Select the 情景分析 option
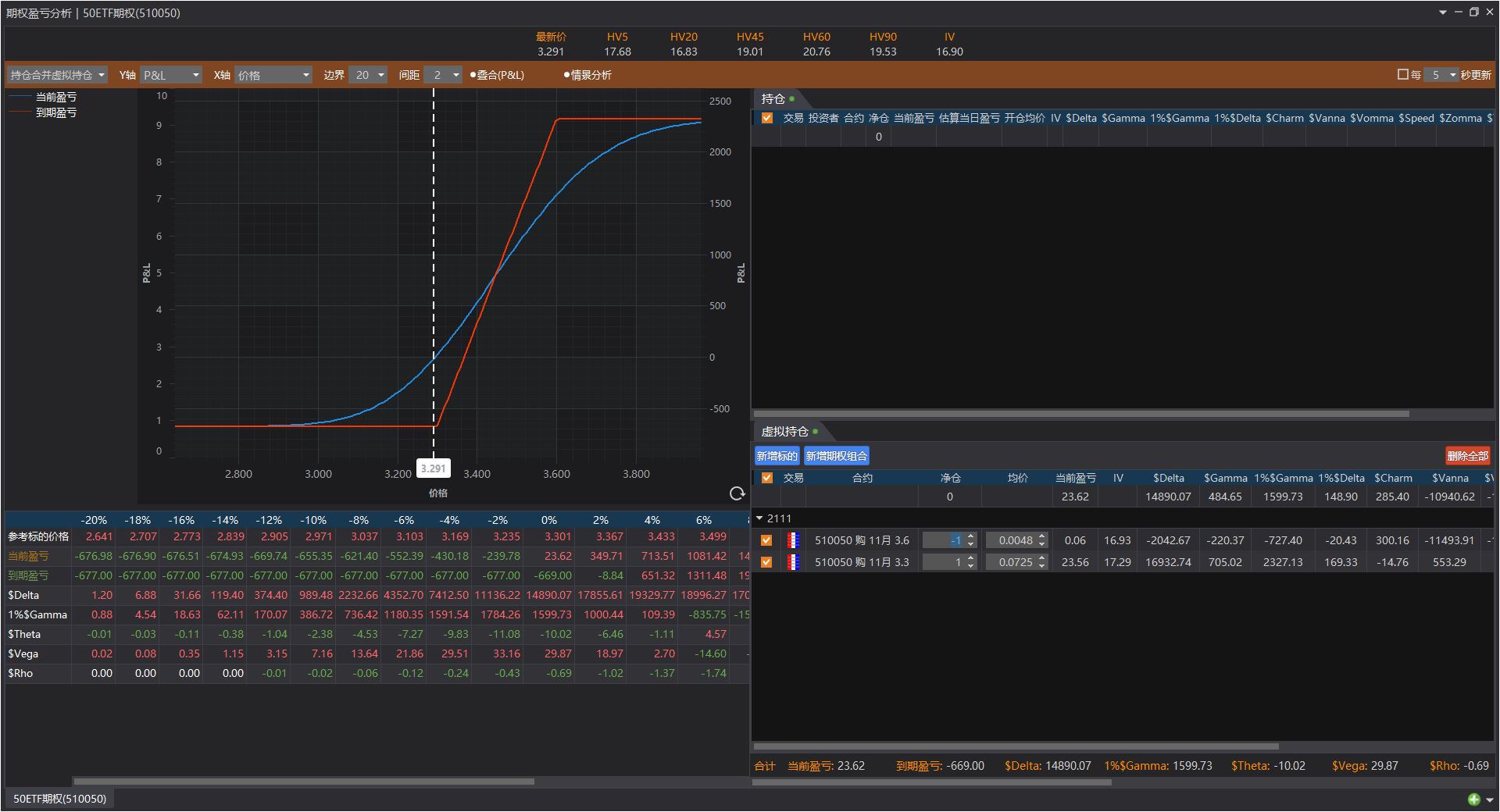This screenshot has width=1500, height=812. [586, 75]
